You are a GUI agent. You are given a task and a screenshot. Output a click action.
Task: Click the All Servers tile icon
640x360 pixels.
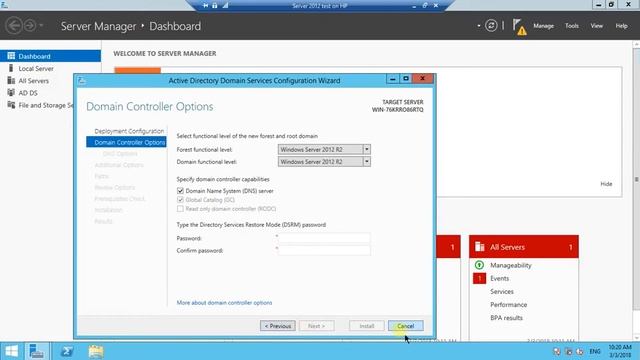(480, 247)
